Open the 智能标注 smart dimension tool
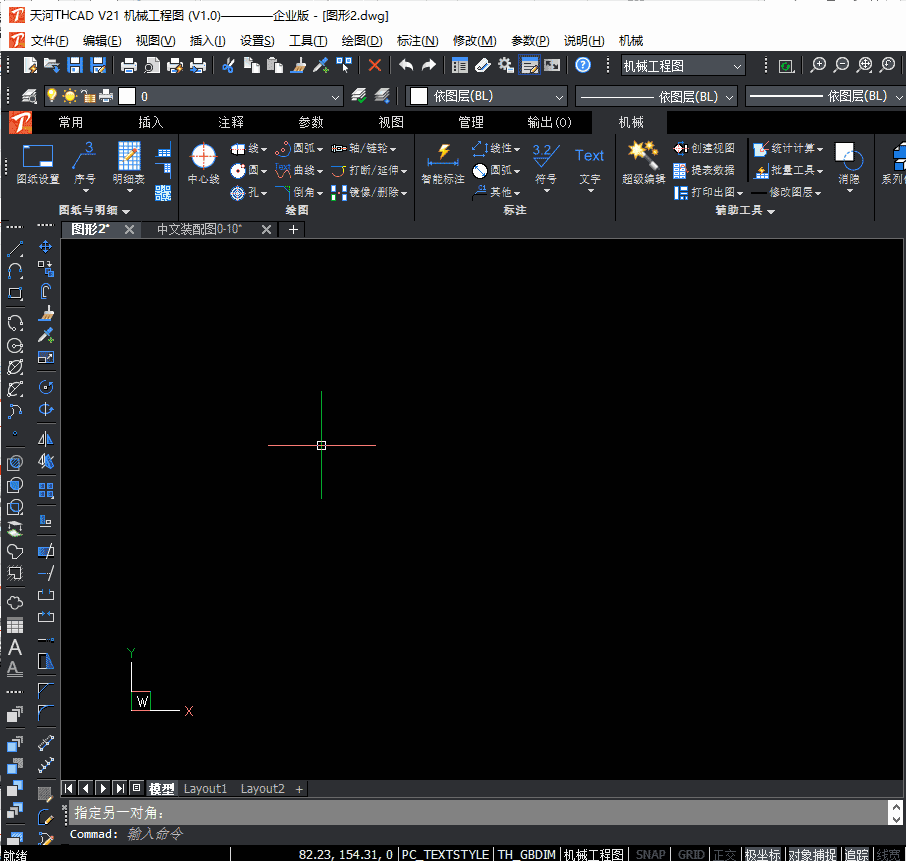Image resolution: width=906 pixels, height=861 pixels. (443, 164)
